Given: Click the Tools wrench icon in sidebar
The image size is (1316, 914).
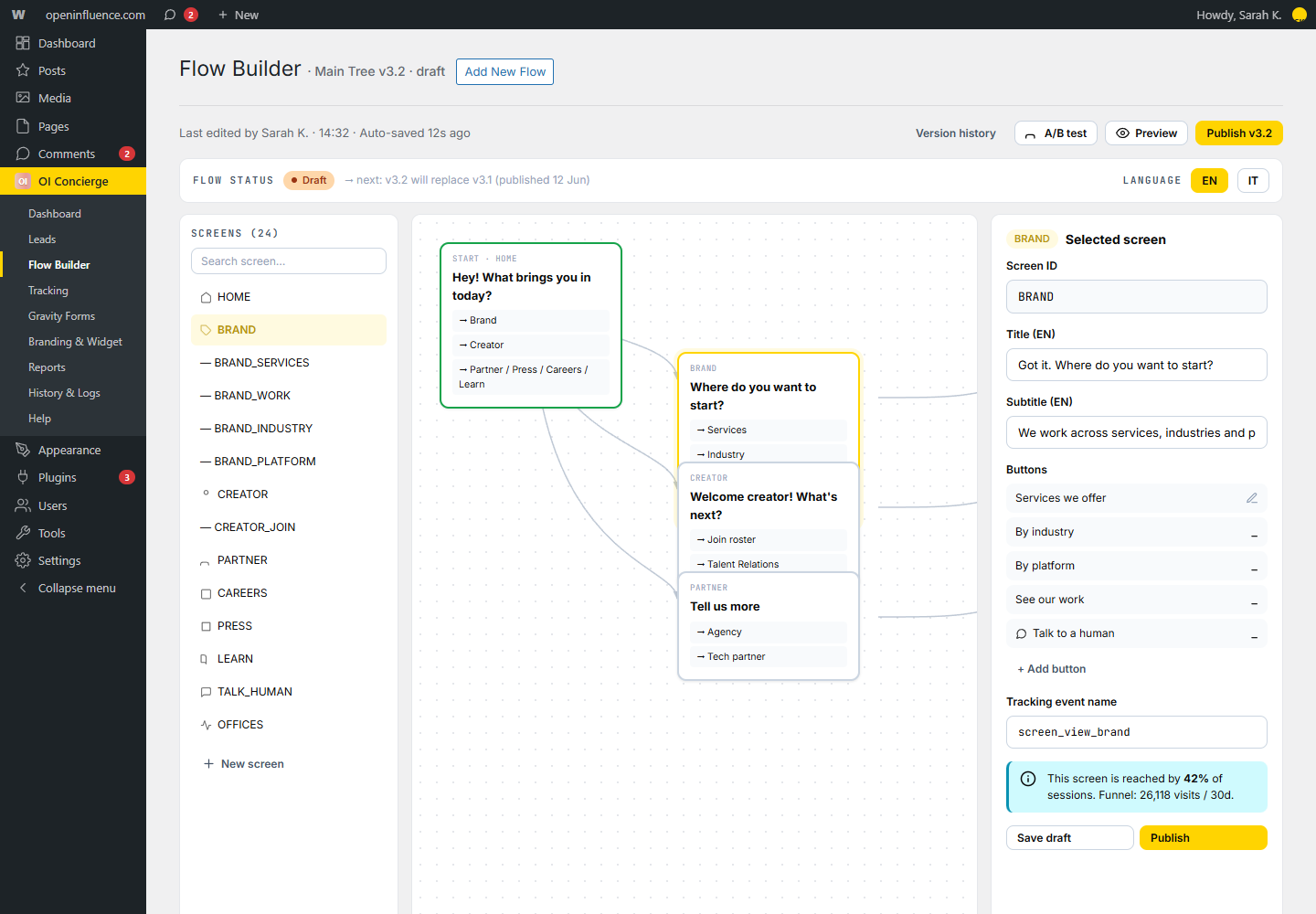Looking at the screenshot, I should pyautogui.click(x=23, y=533).
